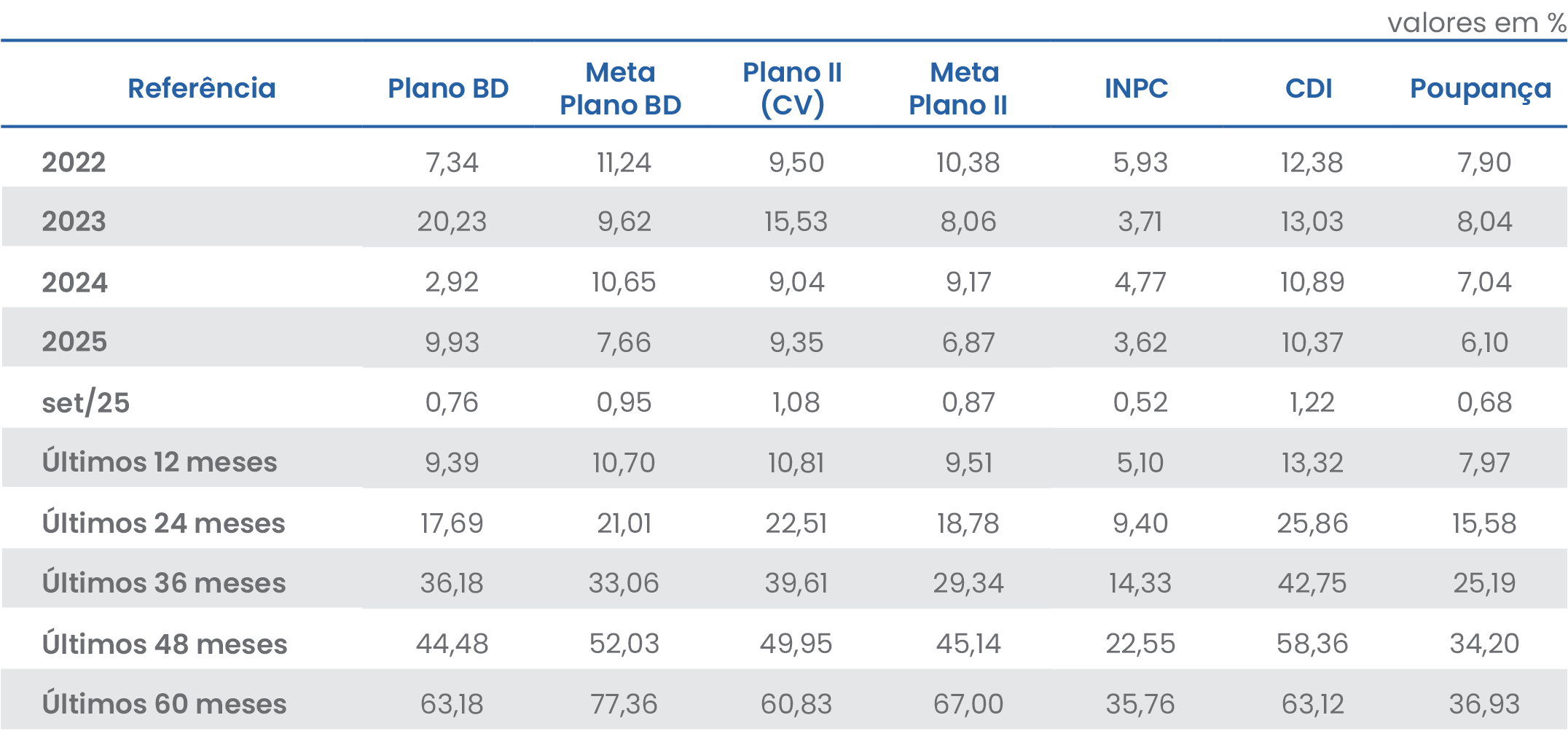Click the 2022 row label
Image resolution: width=1568 pixels, height=742 pixels.
pyautogui.click(x=74, y=162)
